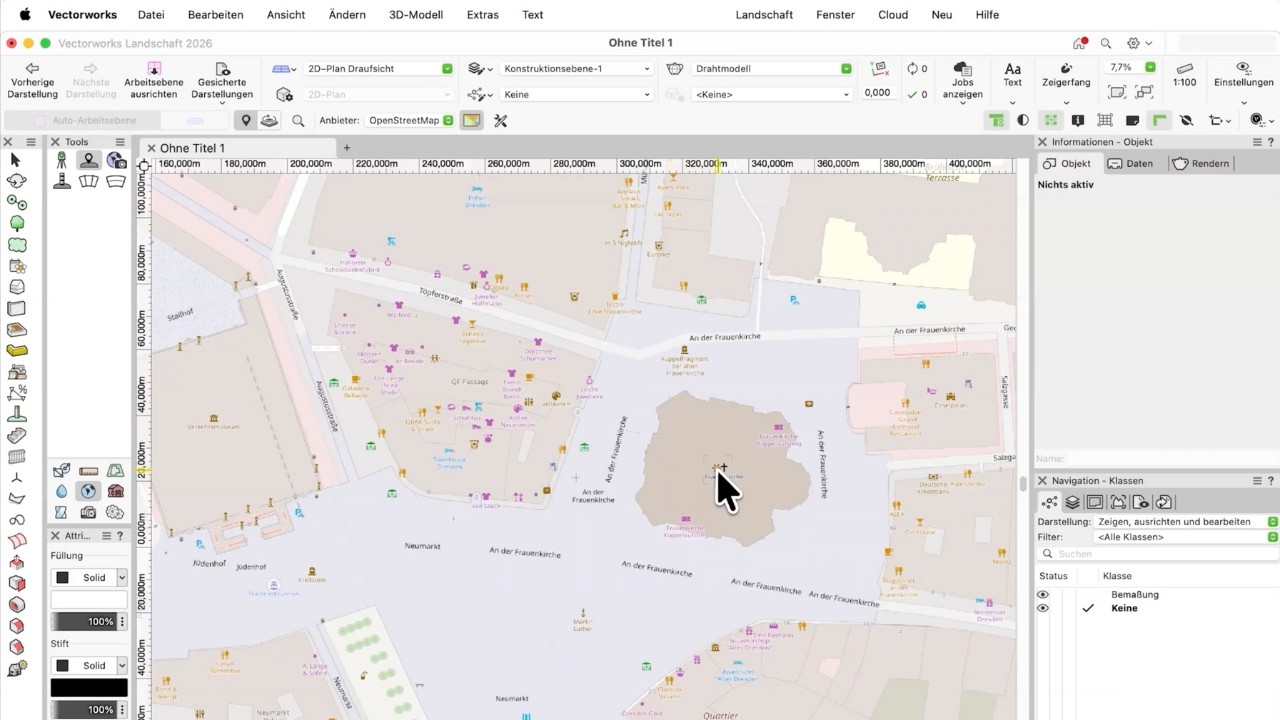The image size is (1280, 720).
Task: Toggle visibility eye of Keine class
Action: (1043, 608)
